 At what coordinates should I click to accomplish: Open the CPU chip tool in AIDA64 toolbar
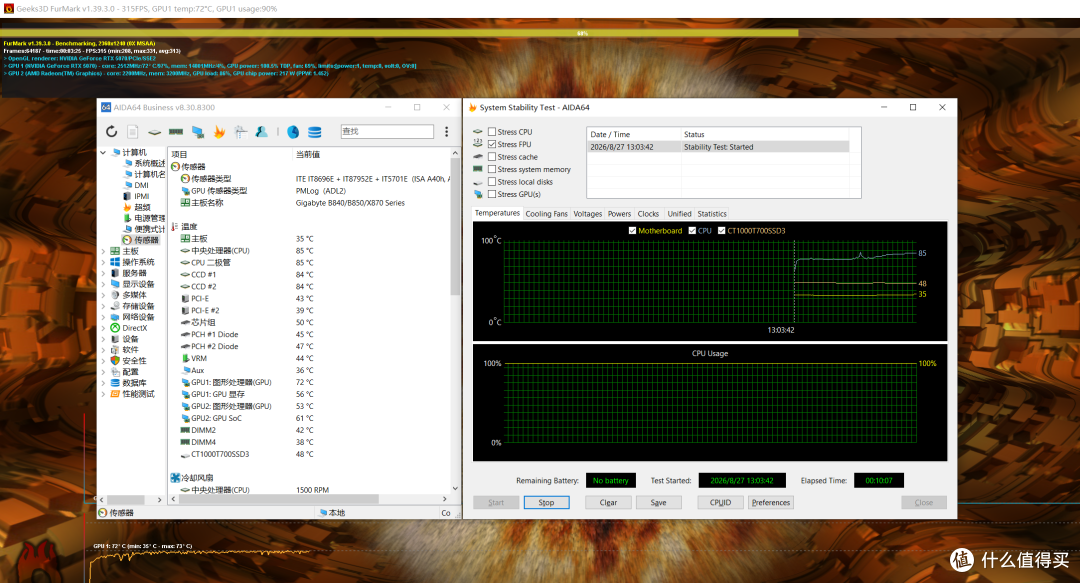pyautogui.click(x=154, y=132)
